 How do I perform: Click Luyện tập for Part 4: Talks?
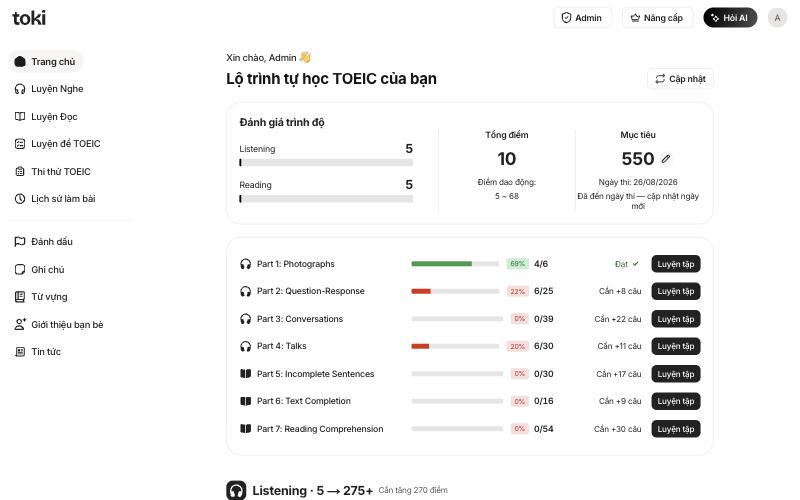pyautogui.click(x=676, y=346)
